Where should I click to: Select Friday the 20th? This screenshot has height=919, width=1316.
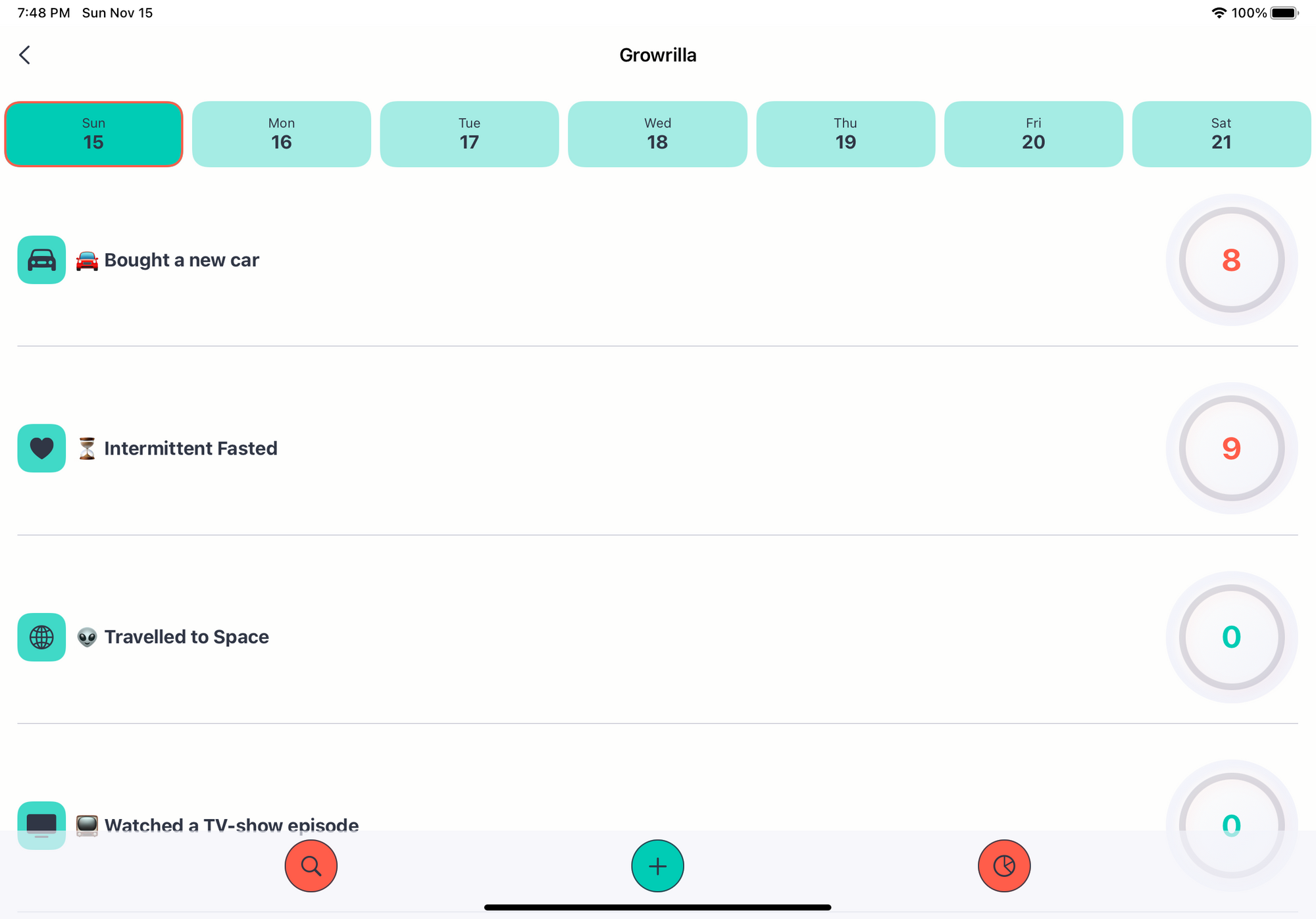pos(1034,134)
